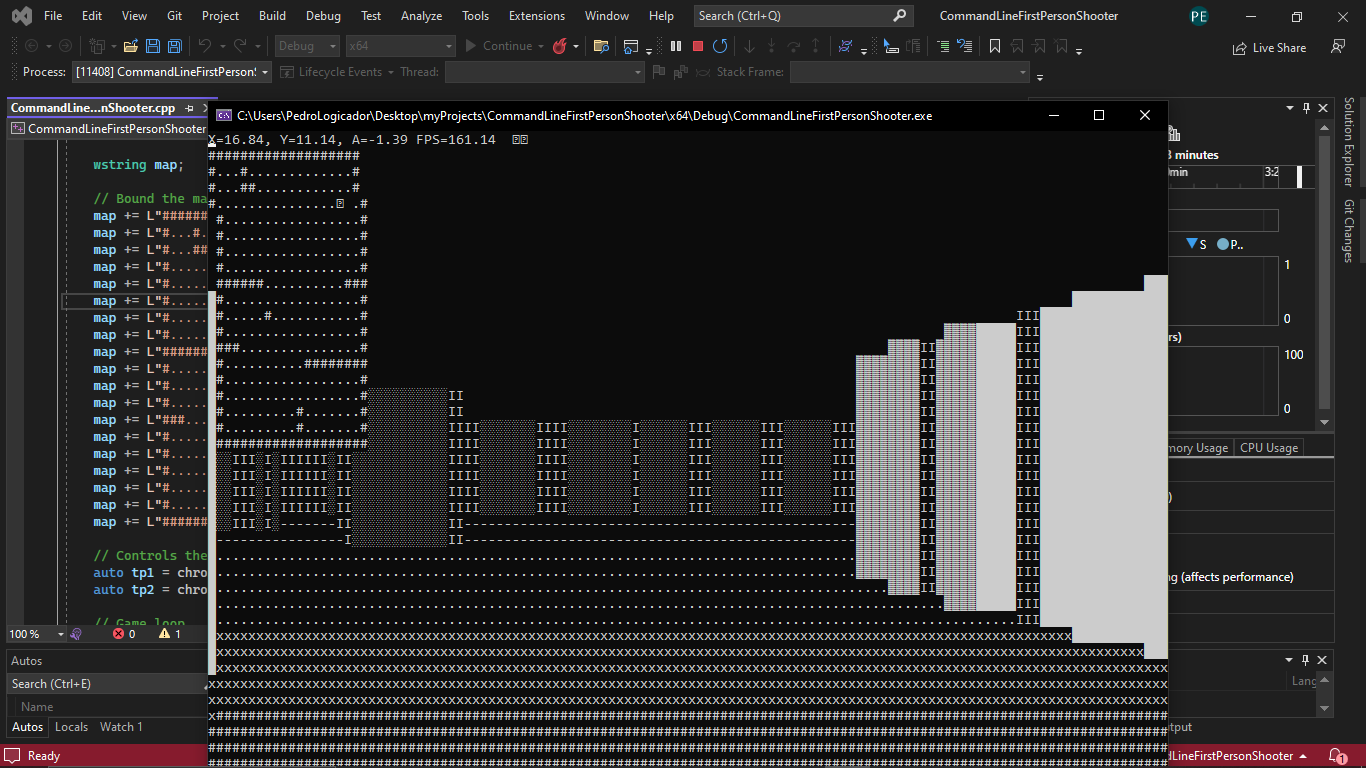1366x768 pixels.
Task: Click the code cleanup broom icon
Action: [76, 634]
